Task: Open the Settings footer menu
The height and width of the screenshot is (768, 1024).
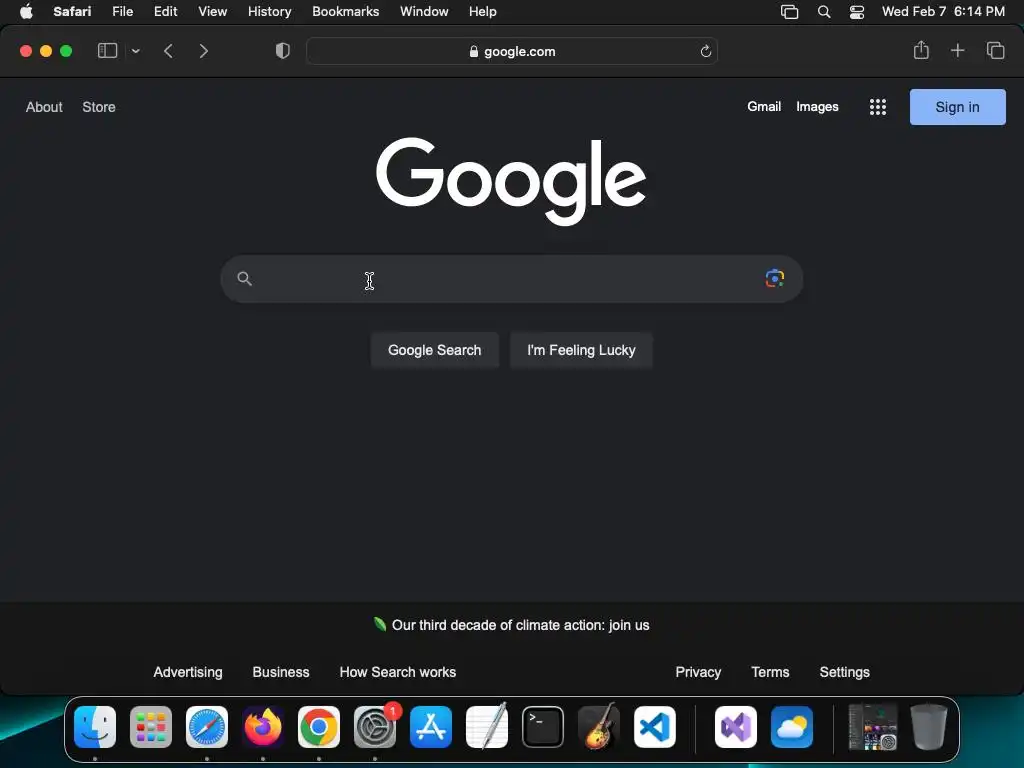Action: coord(844,672)
